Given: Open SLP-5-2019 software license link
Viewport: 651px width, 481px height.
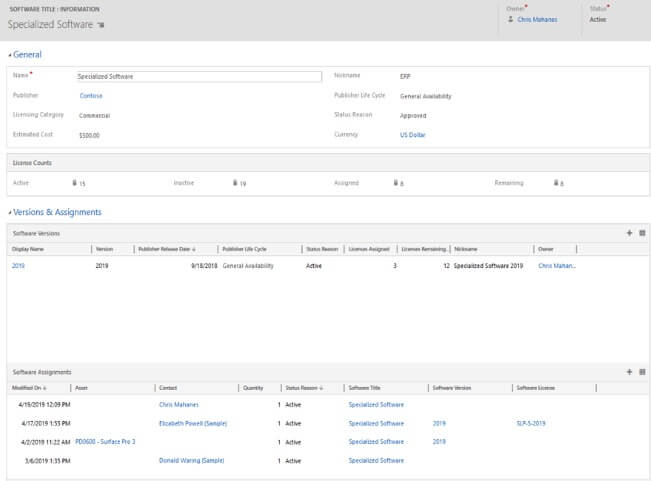Looking at the screenshot, I should pyautogui.click(x=531, y=423).
